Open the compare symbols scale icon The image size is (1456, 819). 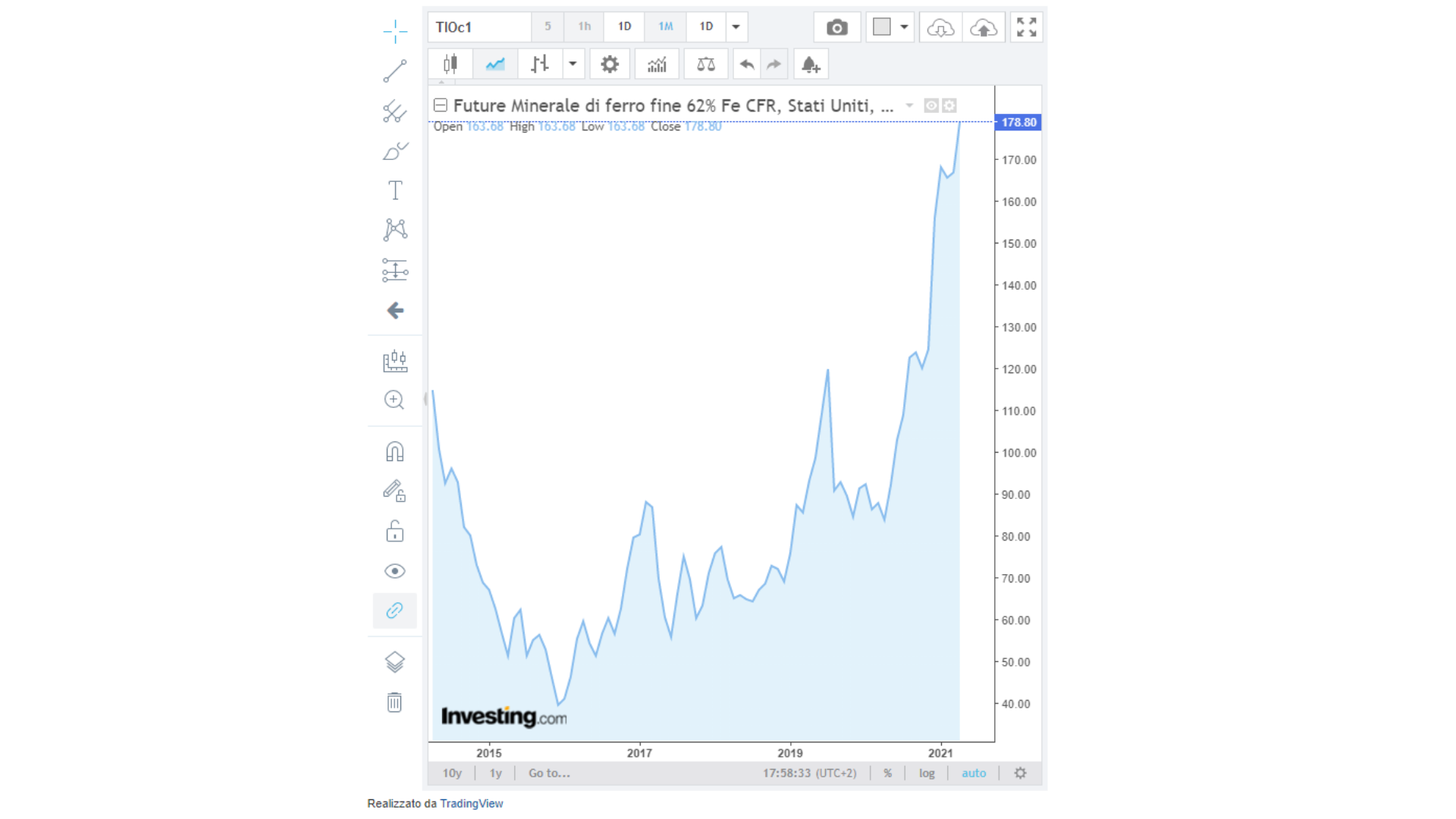705,64
